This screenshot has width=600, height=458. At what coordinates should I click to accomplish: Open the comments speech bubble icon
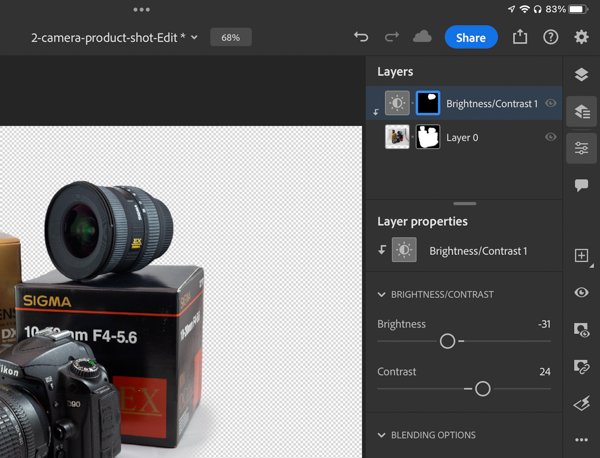(581, 185)
